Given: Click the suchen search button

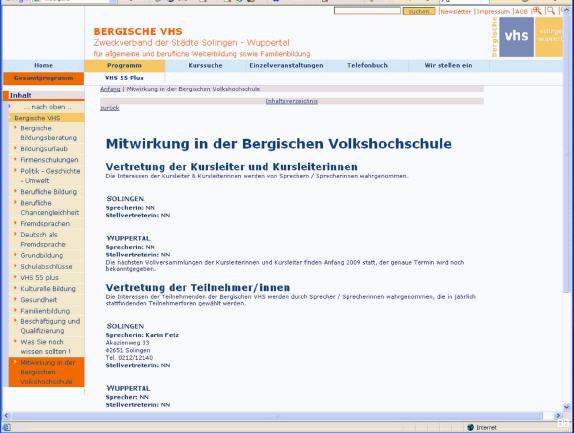Looking at the screenshot, I should click(419, 11).
